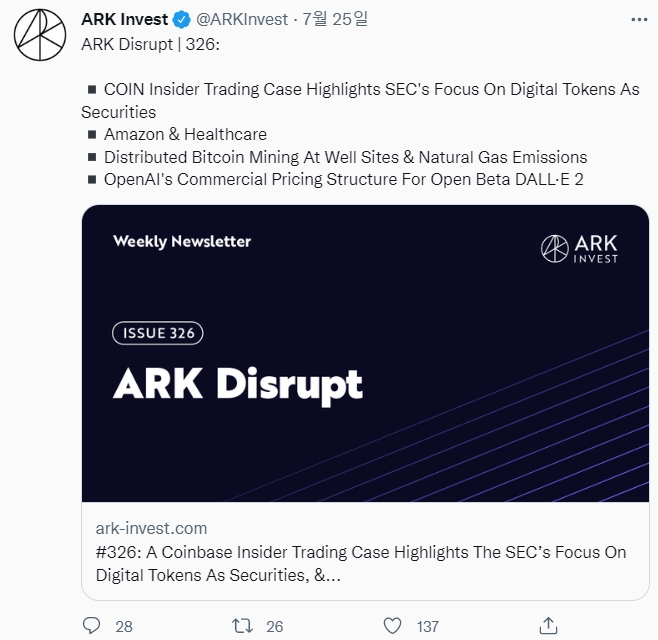
Task: Retweet using the retweet arrows icon
Action: point(242,626)
